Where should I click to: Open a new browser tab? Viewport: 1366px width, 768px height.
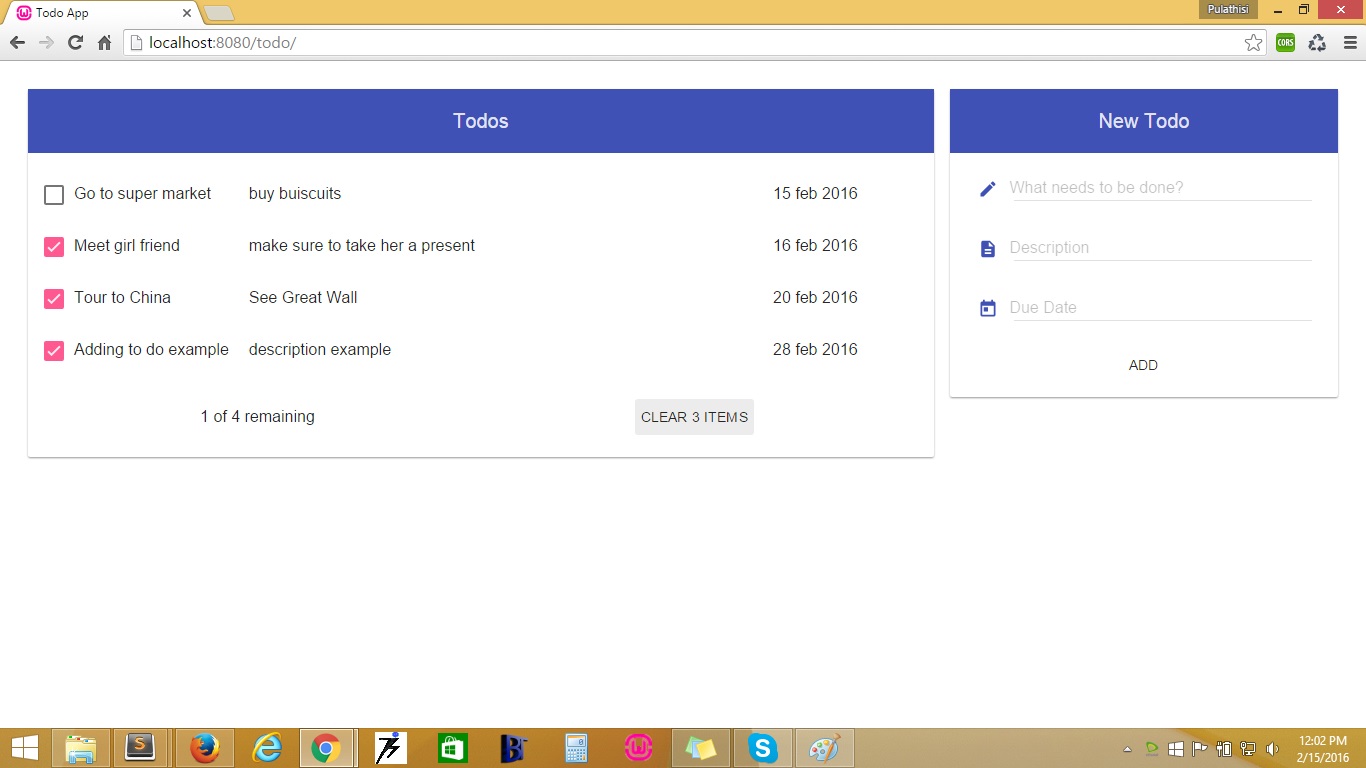[219, 13]
